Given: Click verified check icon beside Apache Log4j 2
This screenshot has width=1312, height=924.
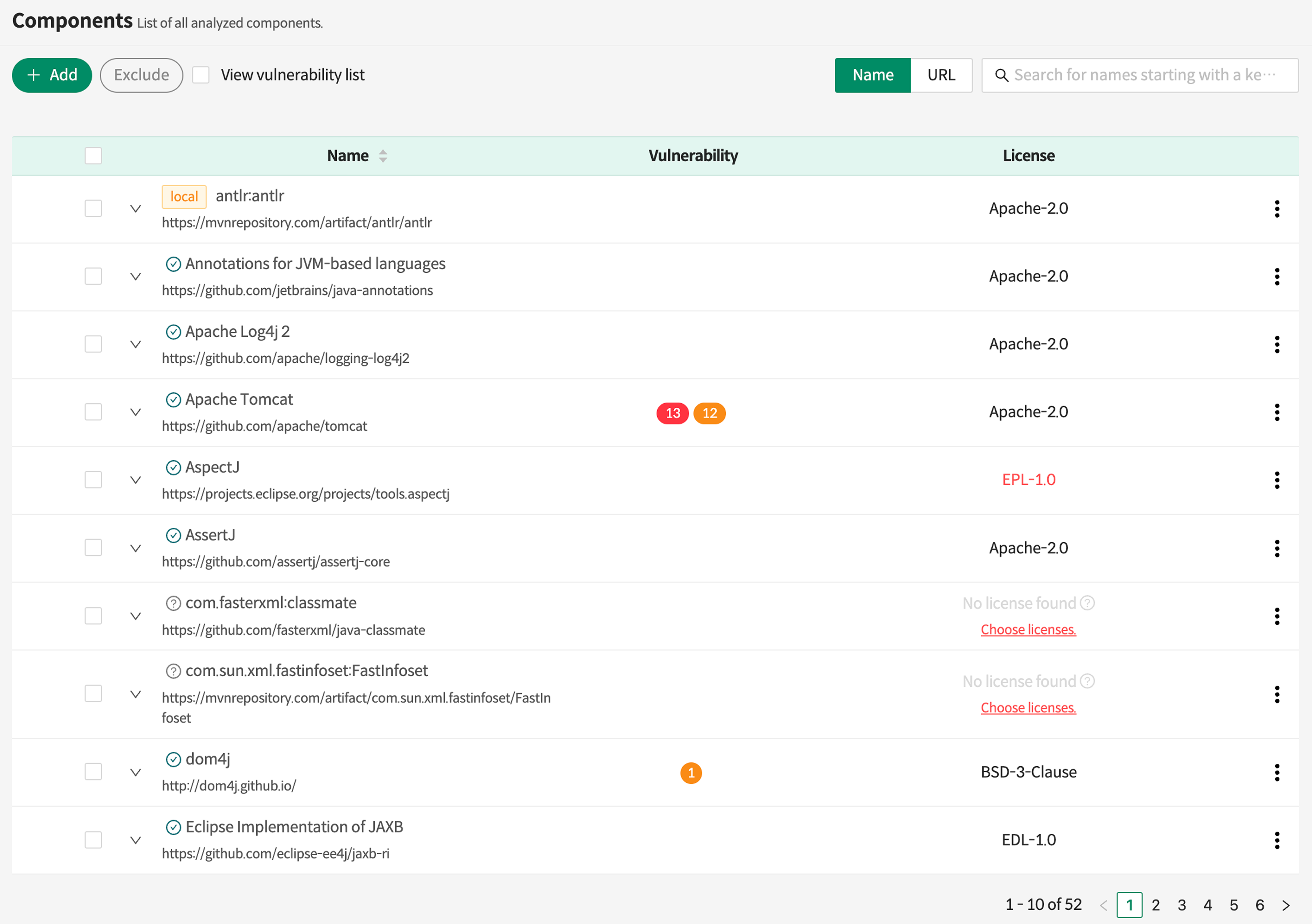Looking at the screenshot, I should [x=173, y=332].
